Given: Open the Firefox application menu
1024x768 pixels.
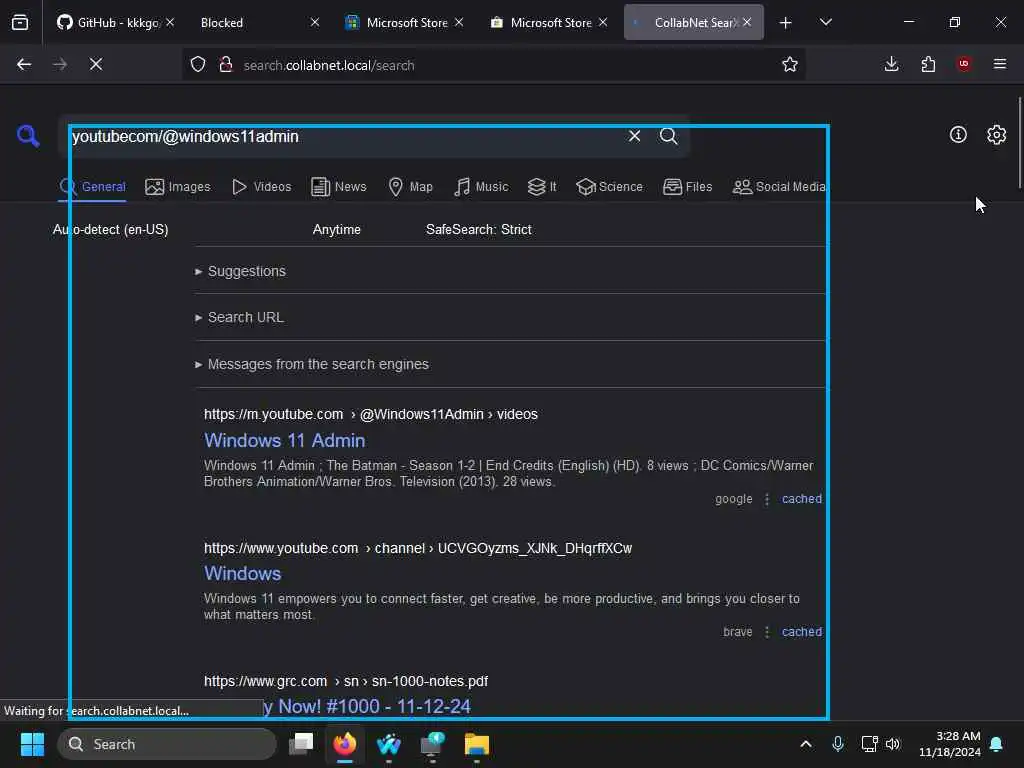Looking at the screenshot, I should coord(1000,64).
